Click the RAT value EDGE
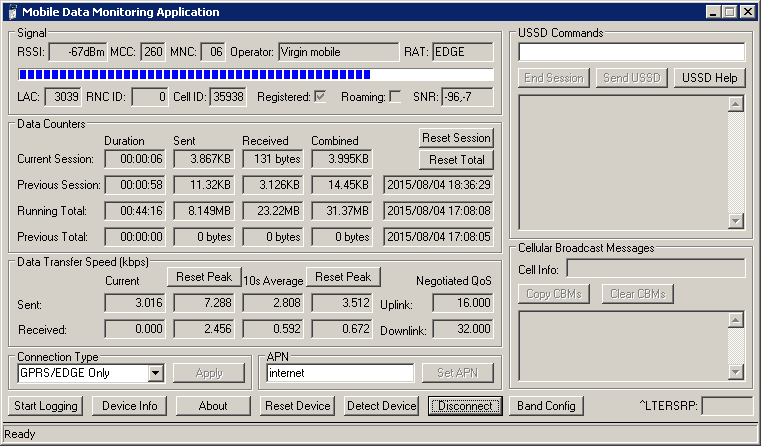The height and width of the screenshot is (446, 761). [x=463, y=52]
